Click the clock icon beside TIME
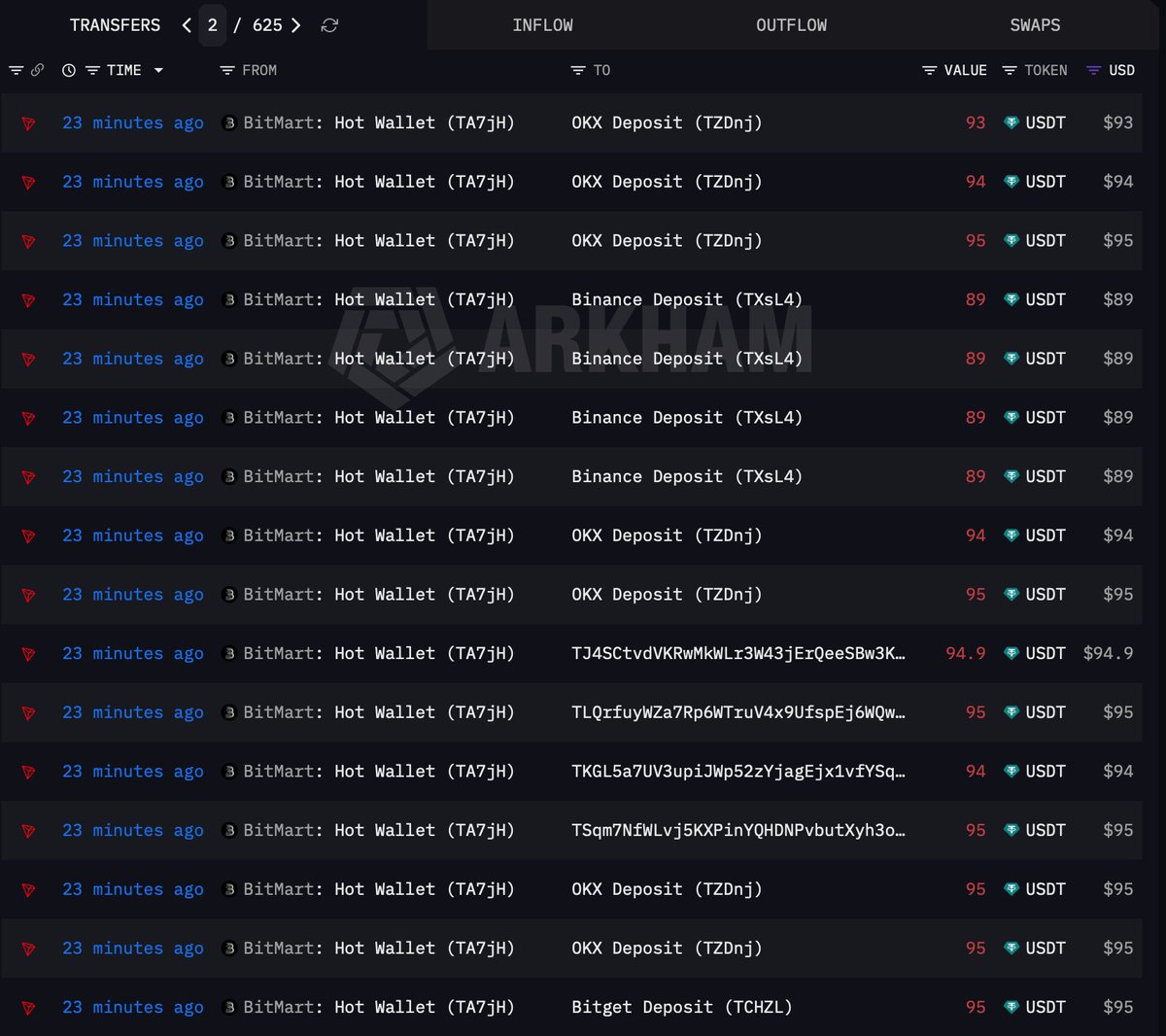 pyautogui.click(x=69, y=70)
